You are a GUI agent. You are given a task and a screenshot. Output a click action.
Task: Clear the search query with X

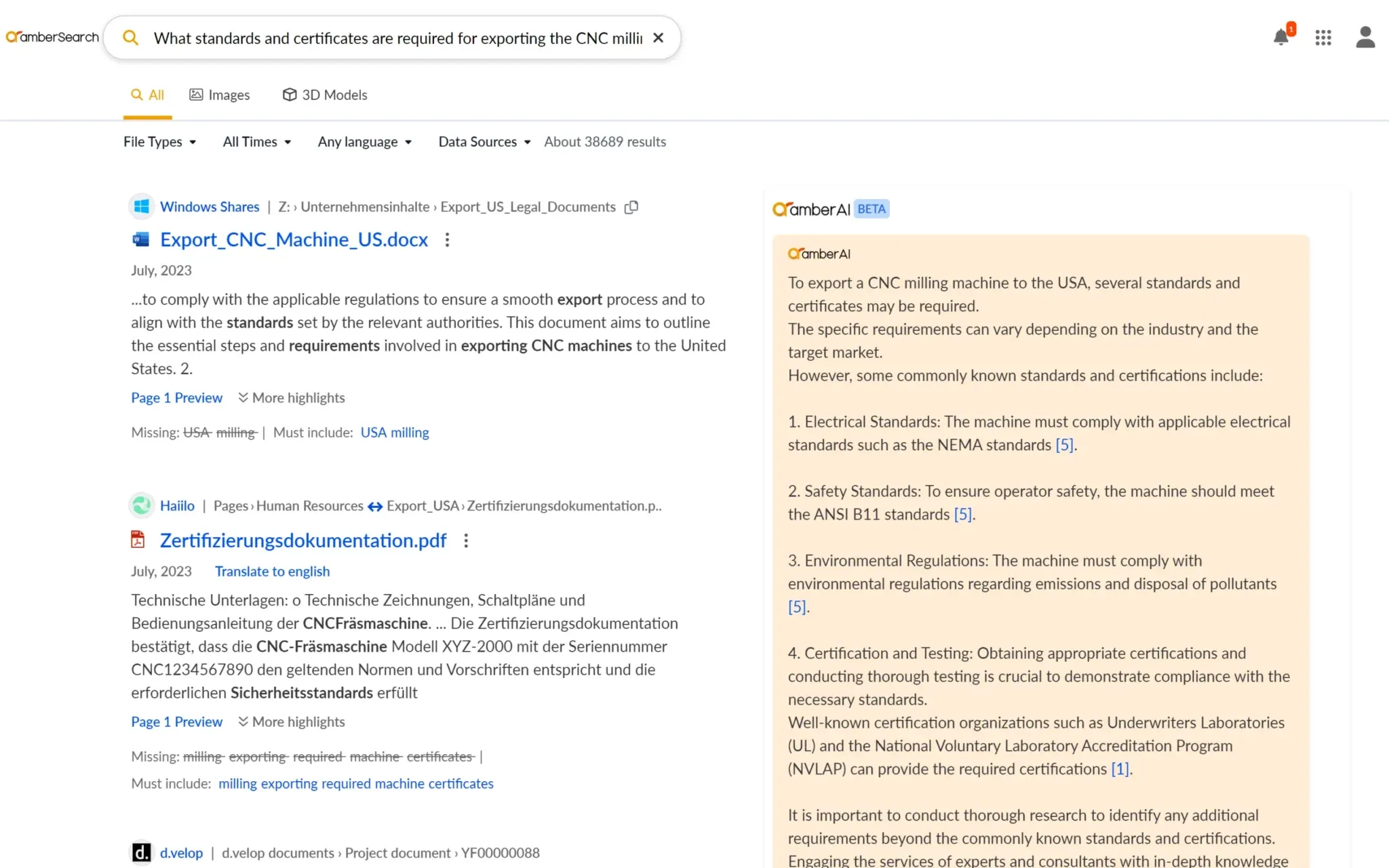point(658,38)
